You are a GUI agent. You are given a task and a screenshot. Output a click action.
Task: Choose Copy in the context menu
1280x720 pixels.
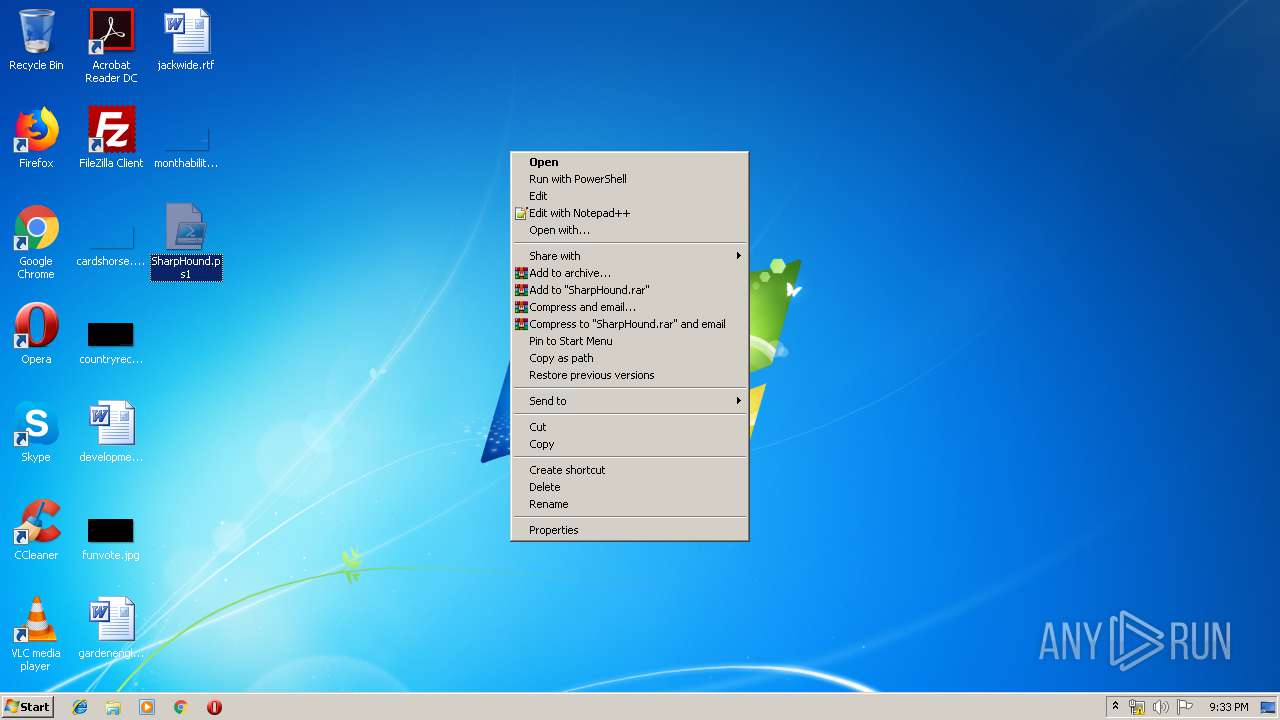tap(629, 444)
